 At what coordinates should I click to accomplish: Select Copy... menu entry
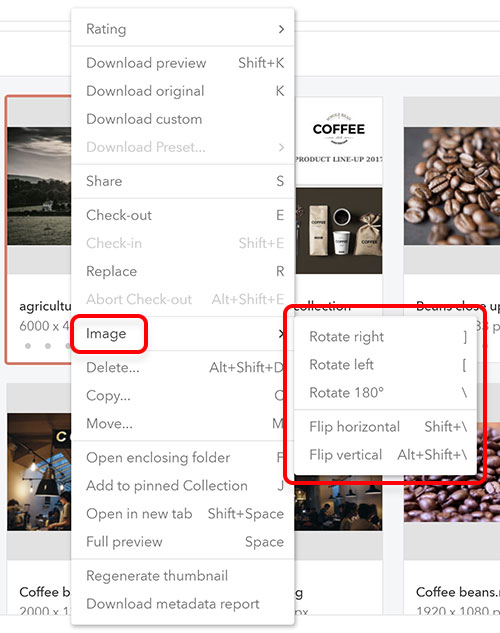click(183, 396)
